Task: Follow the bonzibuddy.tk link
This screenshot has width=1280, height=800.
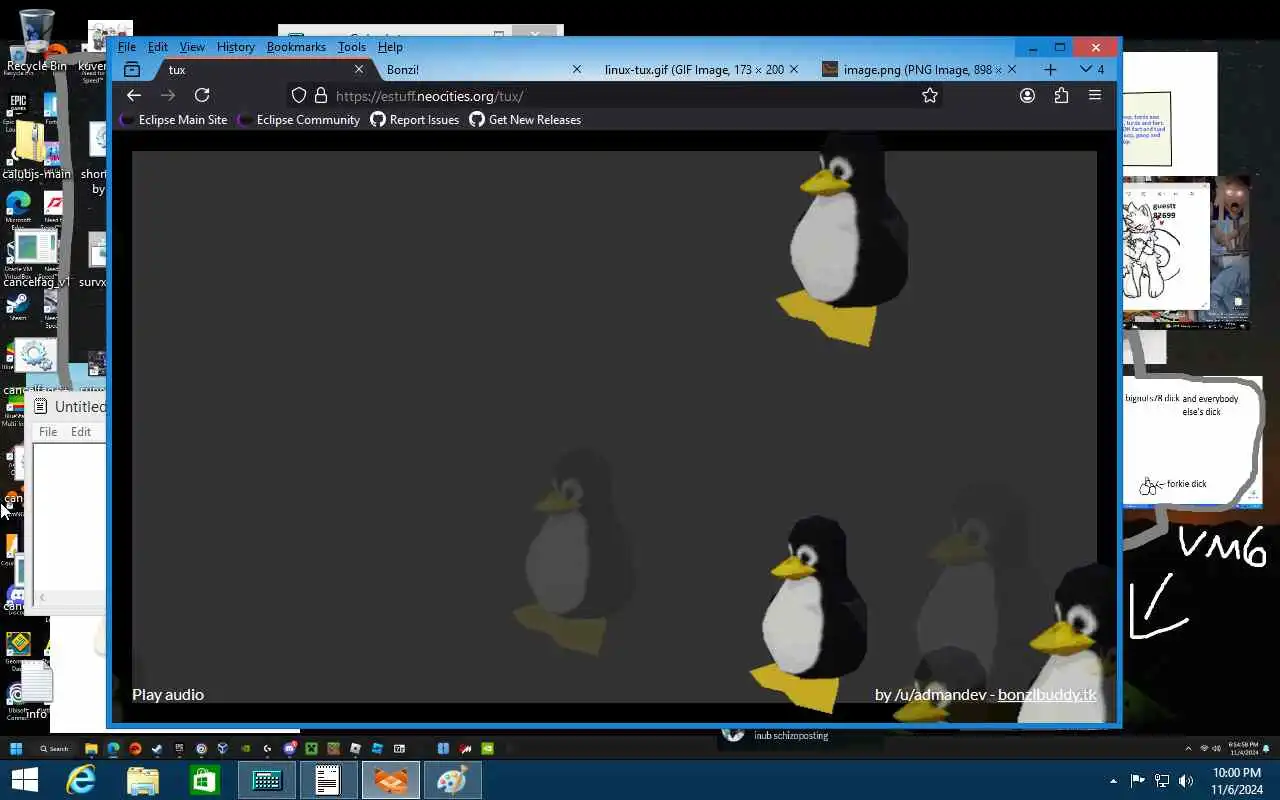Action: pyautogui.click(x=1047, y=695)
